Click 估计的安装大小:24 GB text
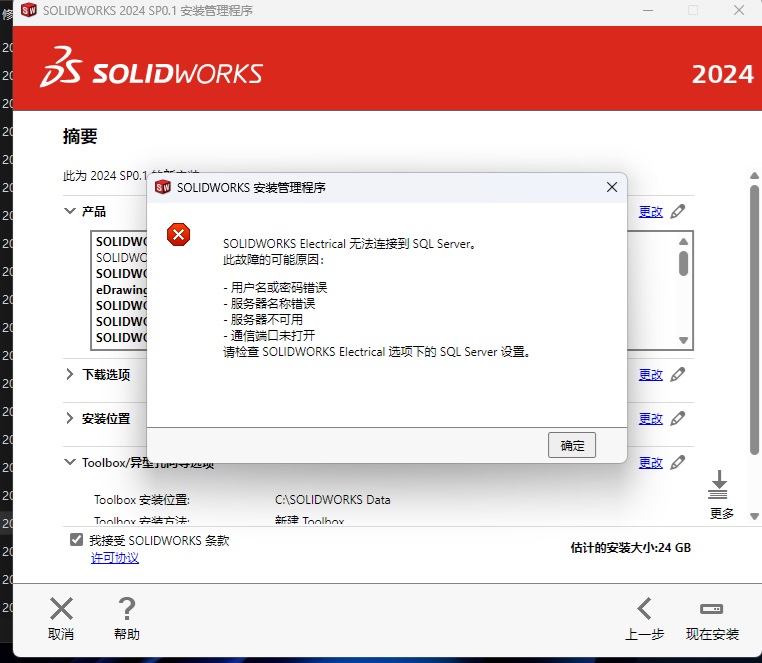762x663 pixels. 630,547
